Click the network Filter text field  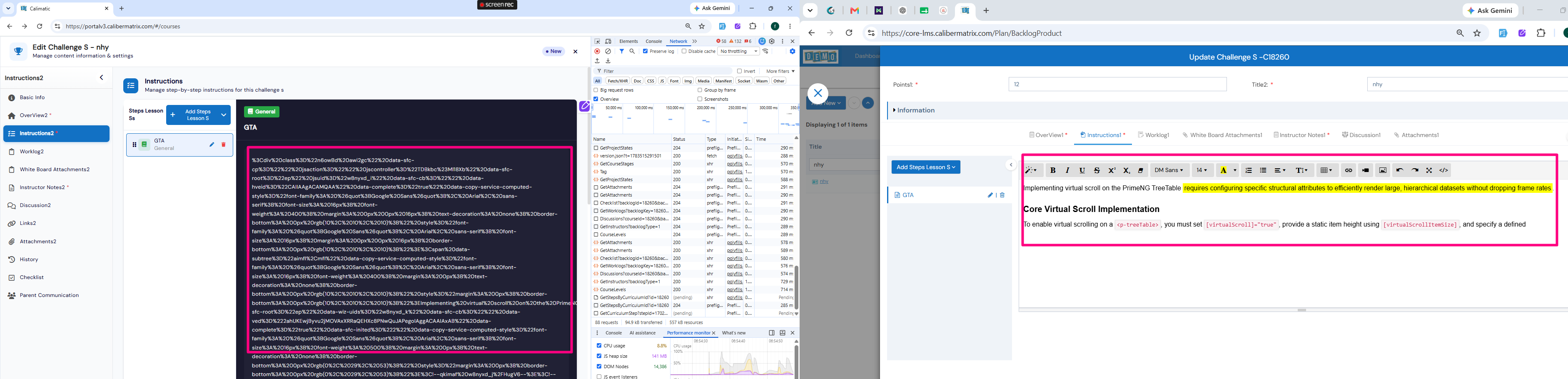pos(663,71)
